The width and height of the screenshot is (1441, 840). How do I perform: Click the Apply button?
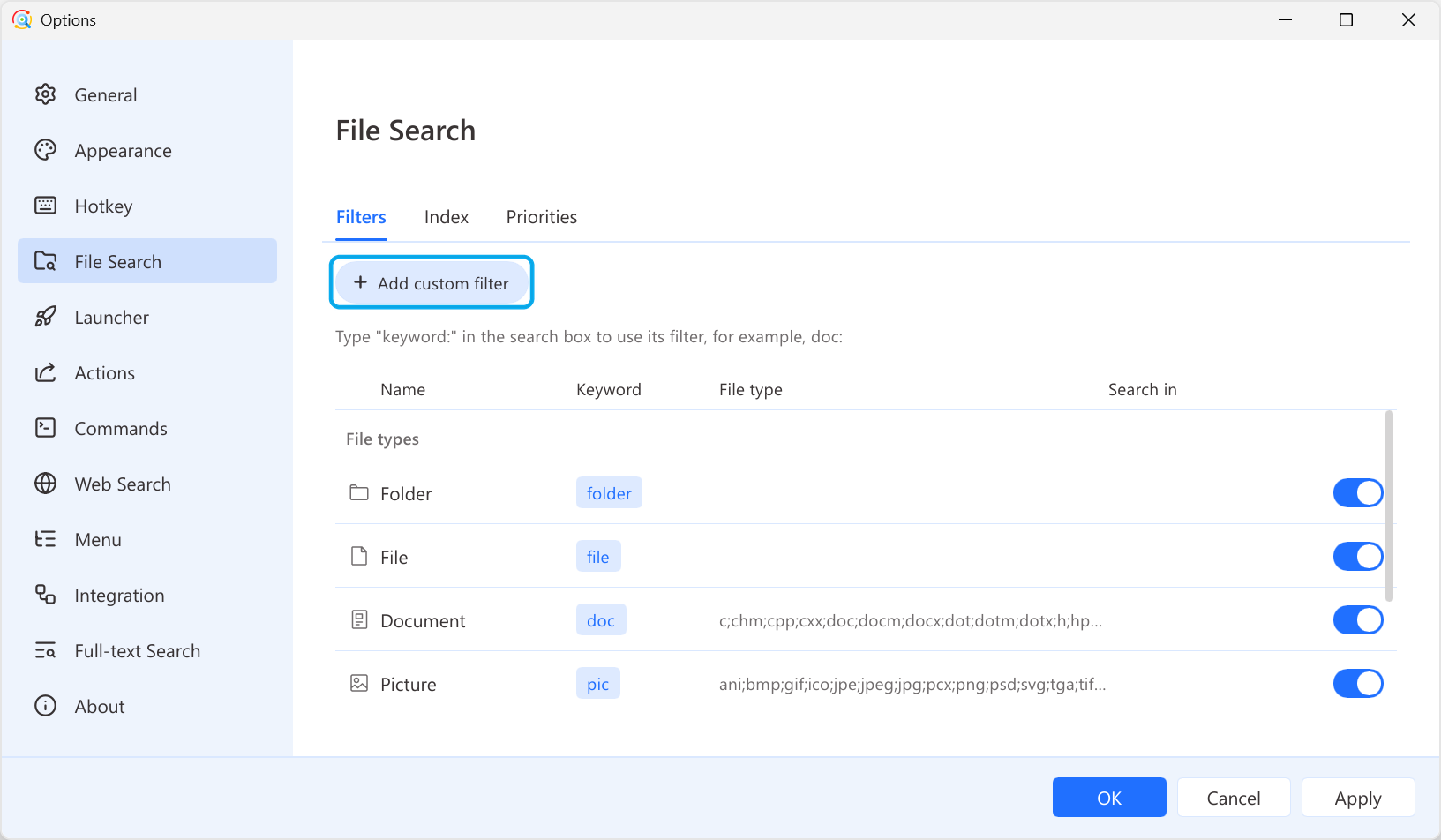tap(1358, 798)
